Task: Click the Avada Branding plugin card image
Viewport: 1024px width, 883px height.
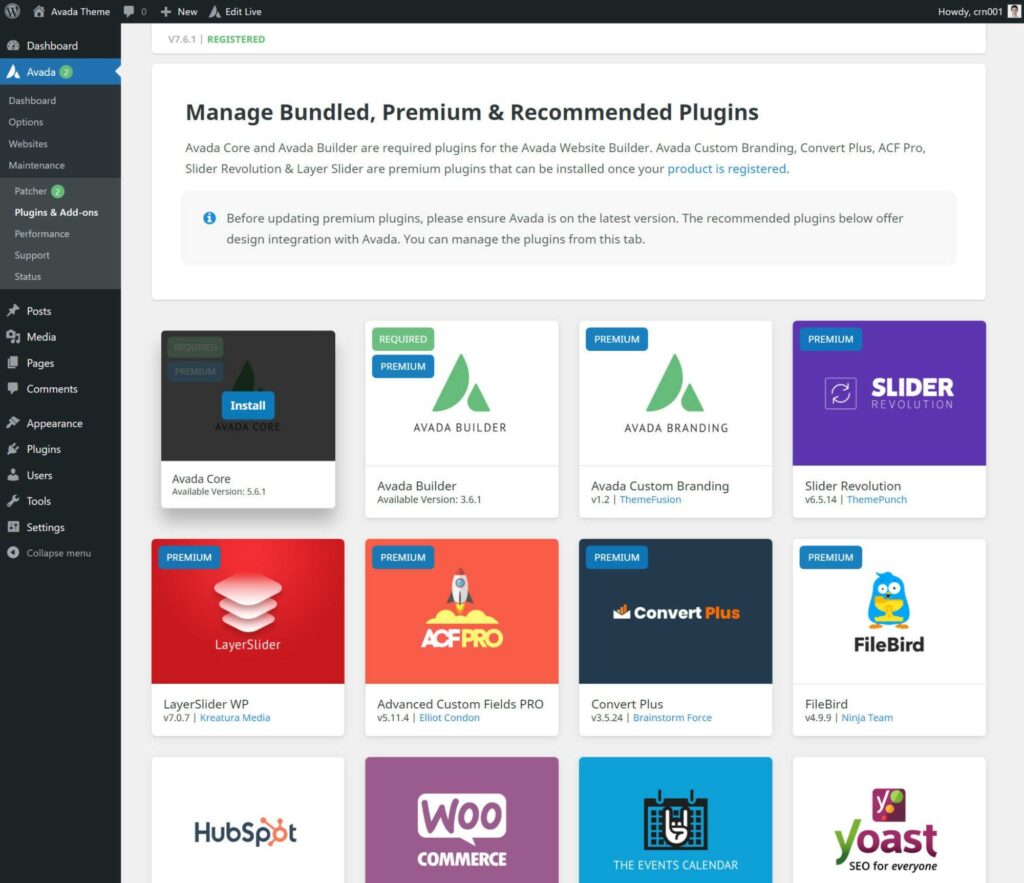Action: click(675, 393)
